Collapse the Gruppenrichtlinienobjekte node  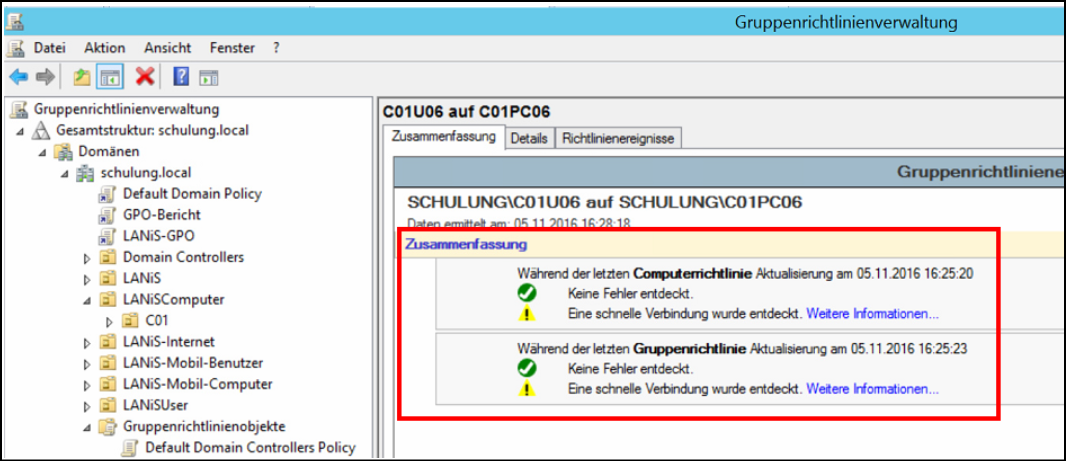pos(88,428)
